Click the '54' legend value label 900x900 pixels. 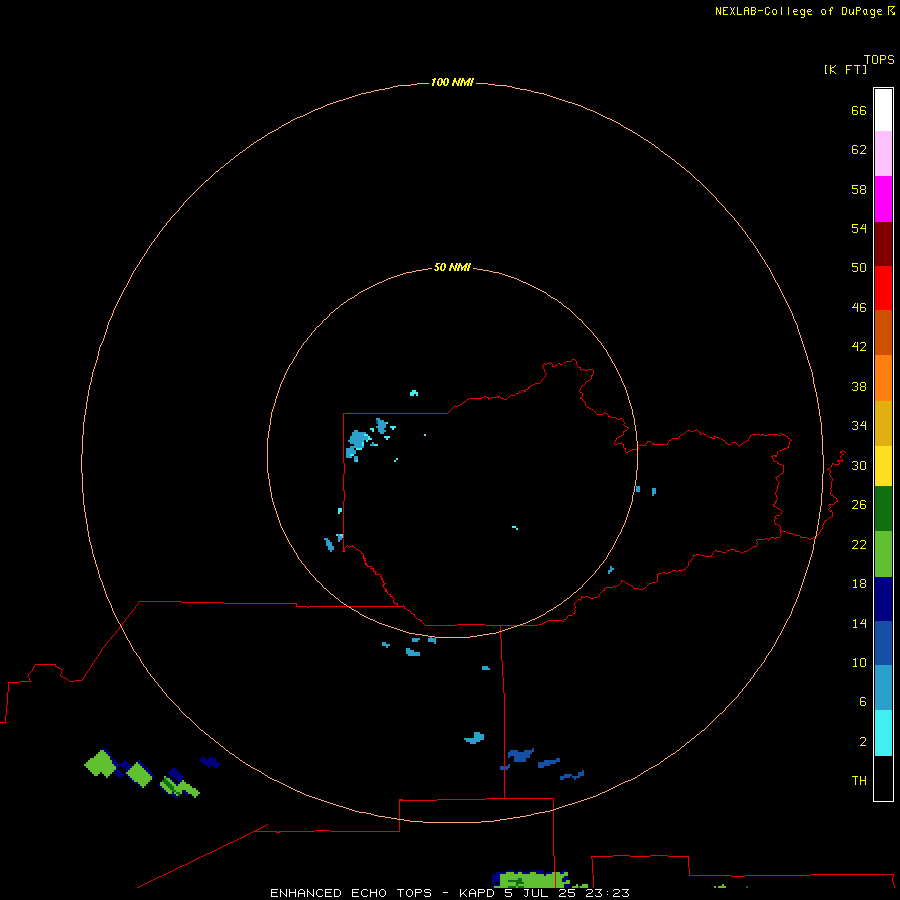(859, 228)
